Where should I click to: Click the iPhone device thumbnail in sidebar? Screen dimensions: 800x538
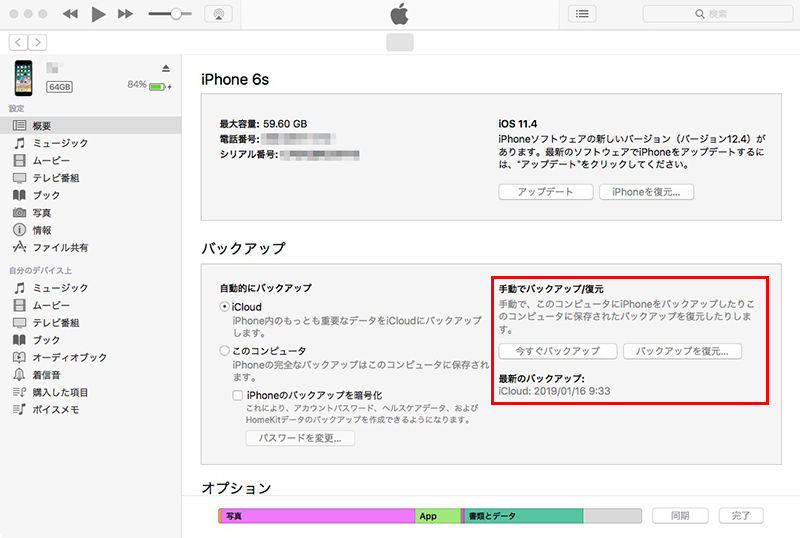tap(23, 78)
